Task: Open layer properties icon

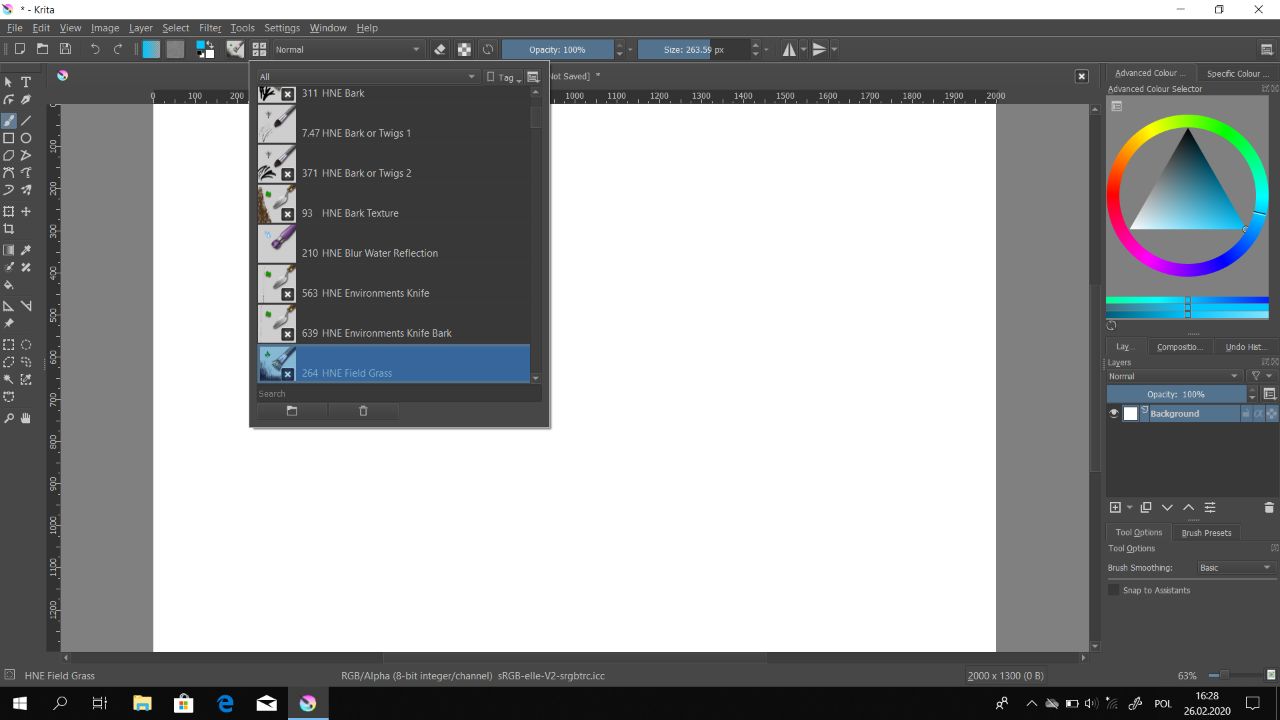Action: (x=1210, y=508)
